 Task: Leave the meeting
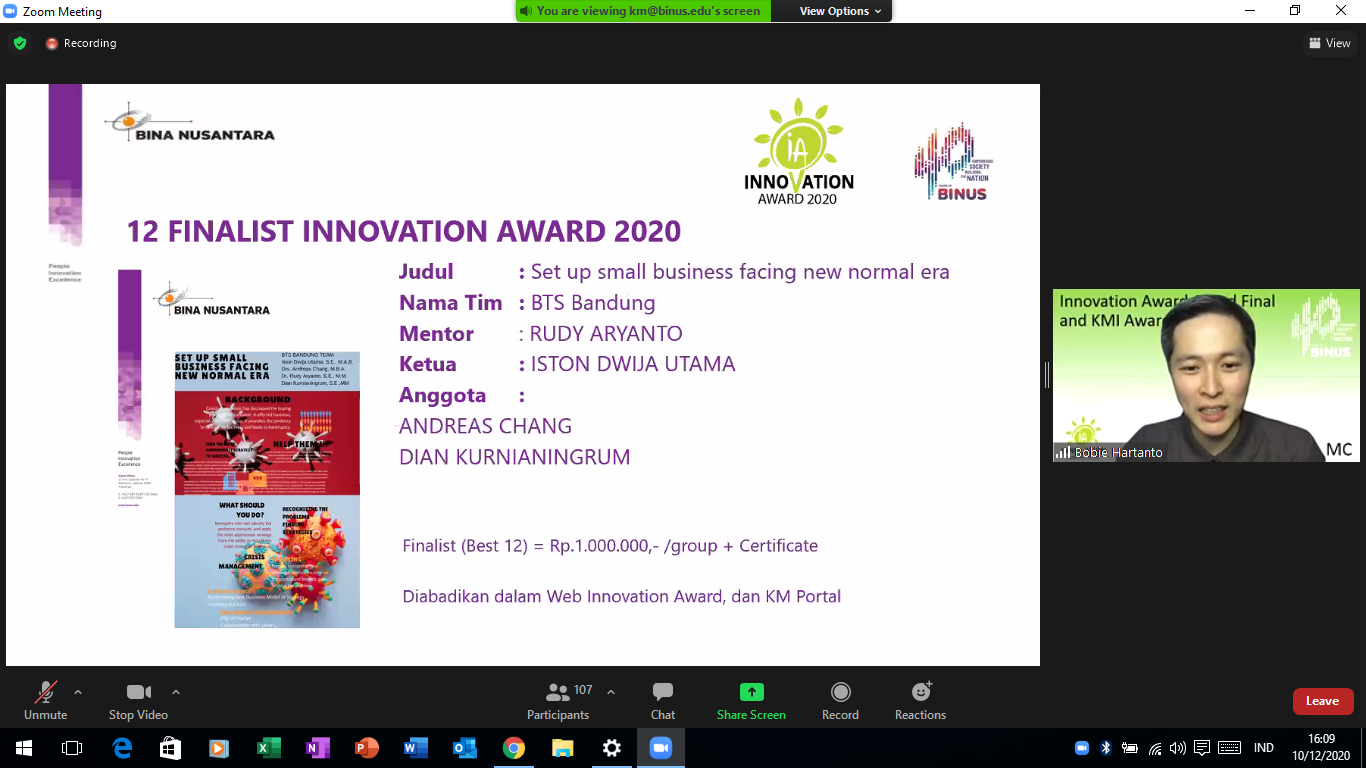(1322, 701)
